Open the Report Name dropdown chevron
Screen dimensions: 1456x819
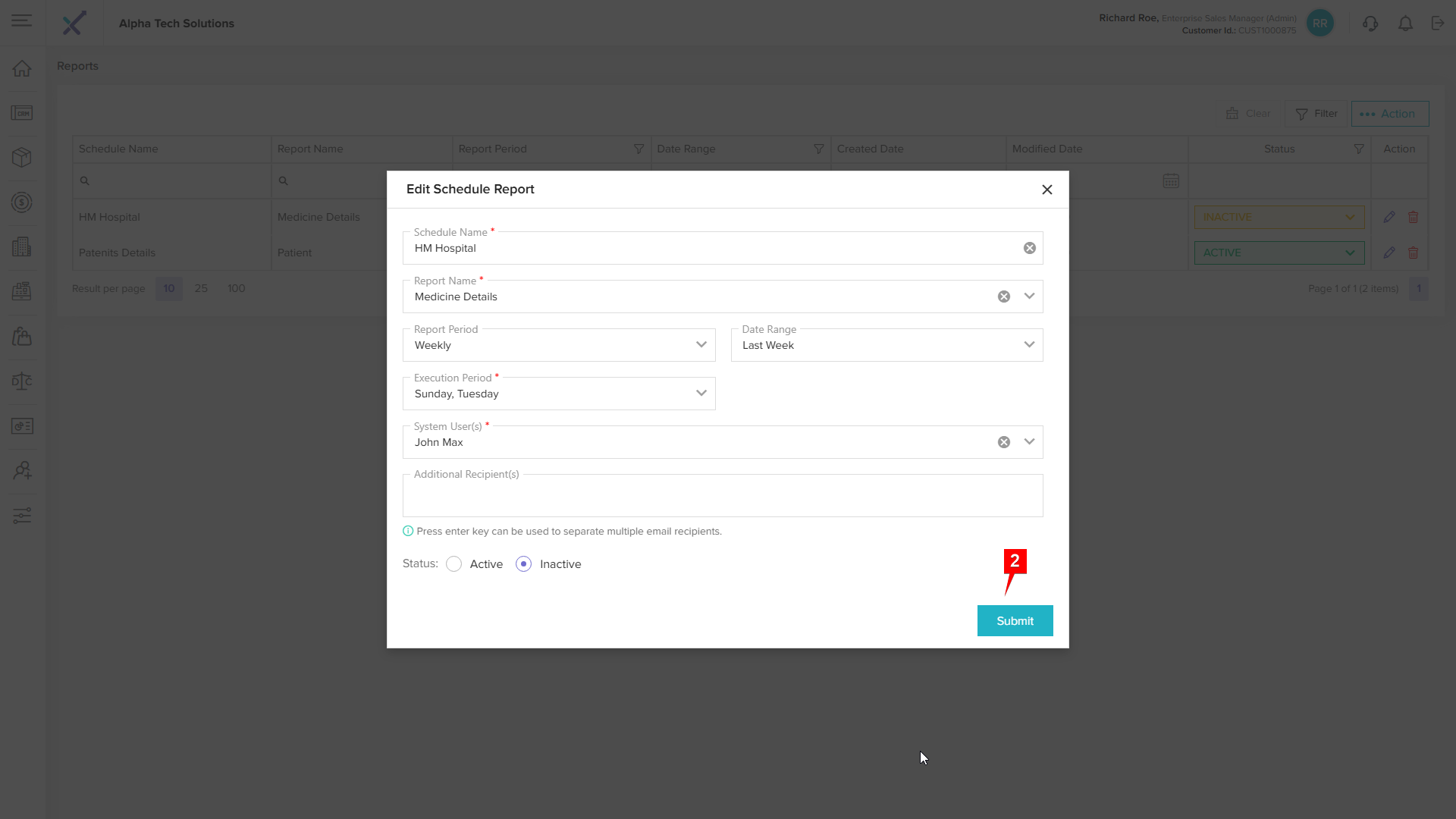(1028, 297)
